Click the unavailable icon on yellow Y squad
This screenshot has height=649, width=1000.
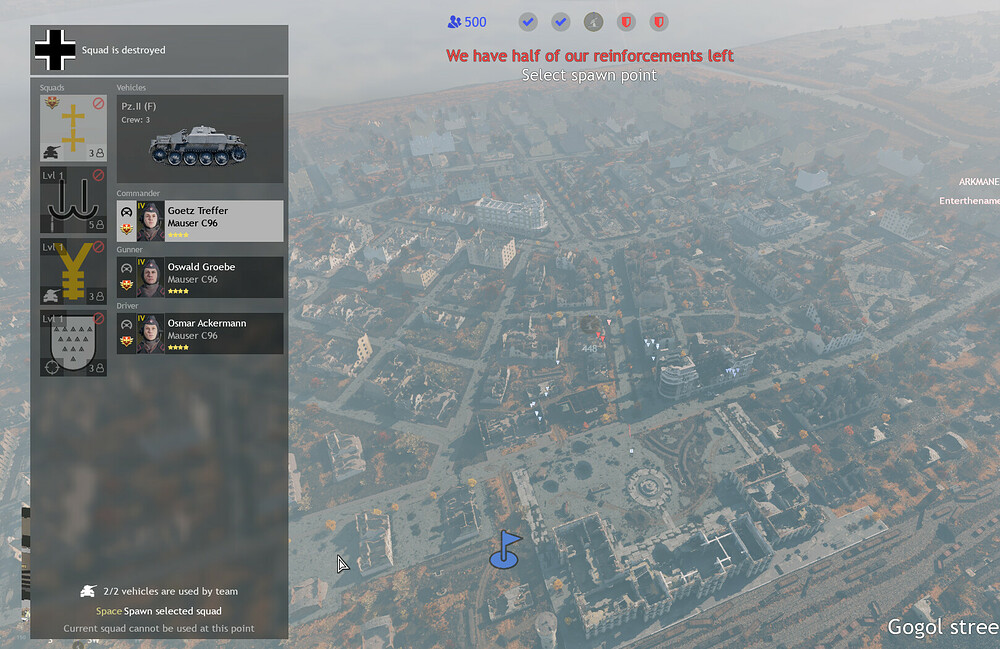[98, 247]
